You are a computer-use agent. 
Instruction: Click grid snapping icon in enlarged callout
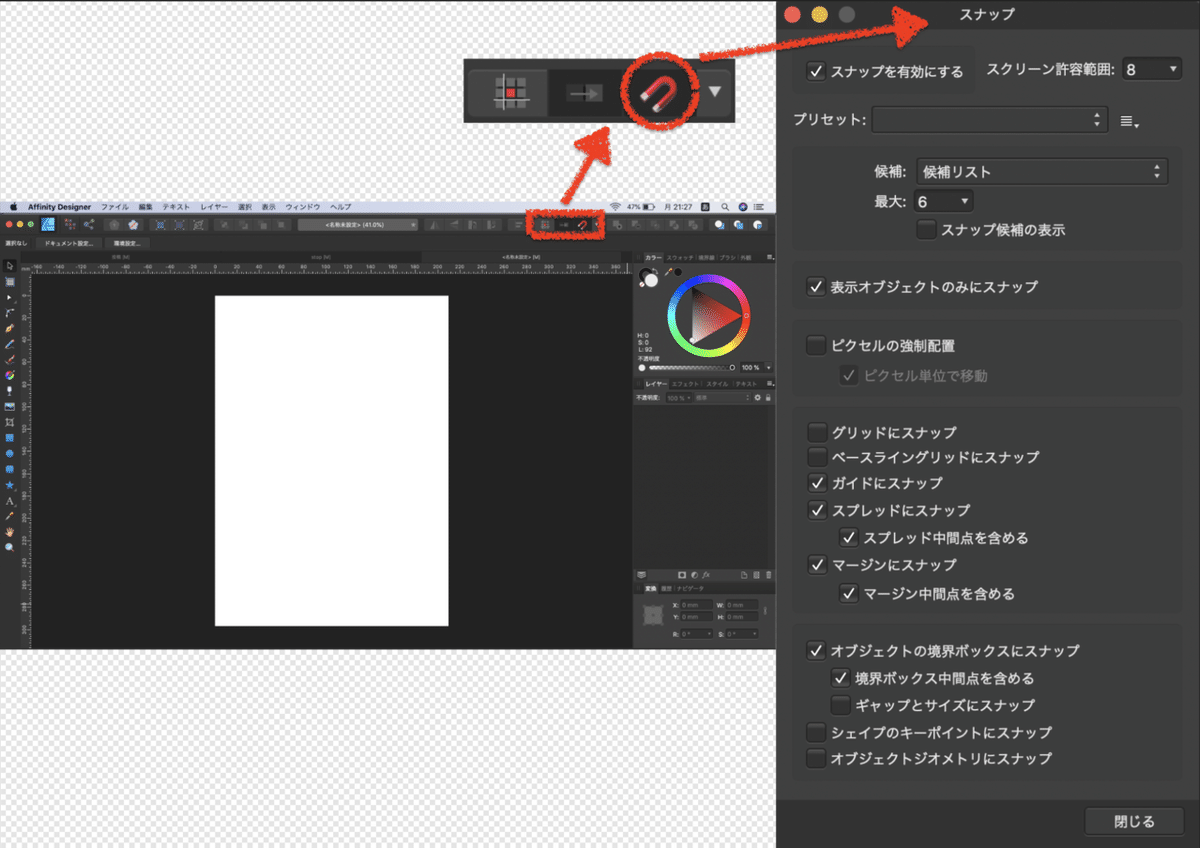coord(510,92)
